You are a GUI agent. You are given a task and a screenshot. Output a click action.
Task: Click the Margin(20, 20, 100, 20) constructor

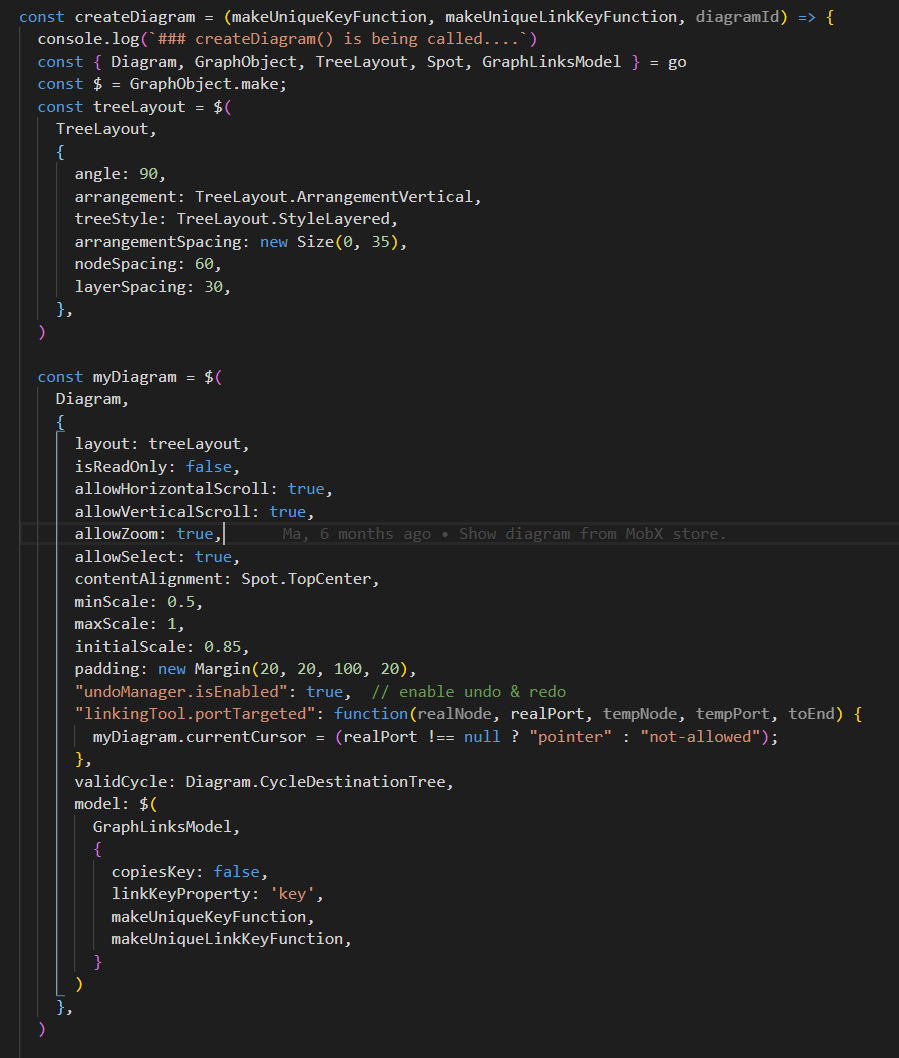click(x=301, y=669)
